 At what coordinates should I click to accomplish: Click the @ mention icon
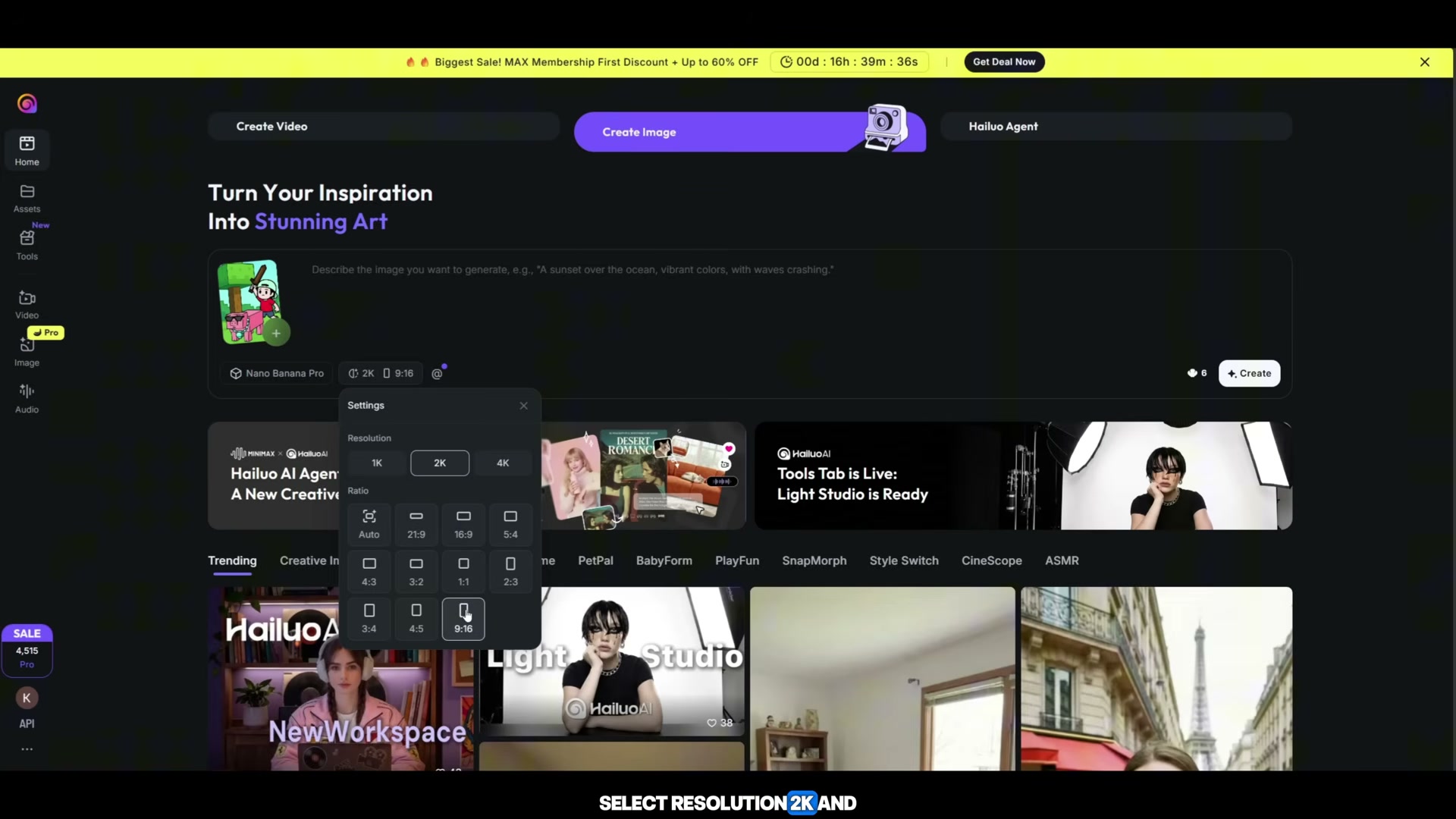click(x=438, y=373)
